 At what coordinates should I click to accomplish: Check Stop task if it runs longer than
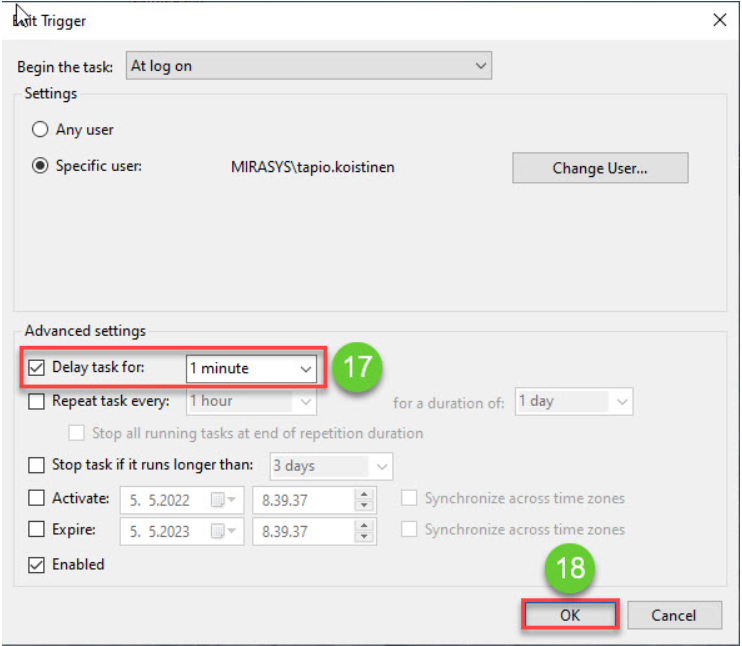36,465
